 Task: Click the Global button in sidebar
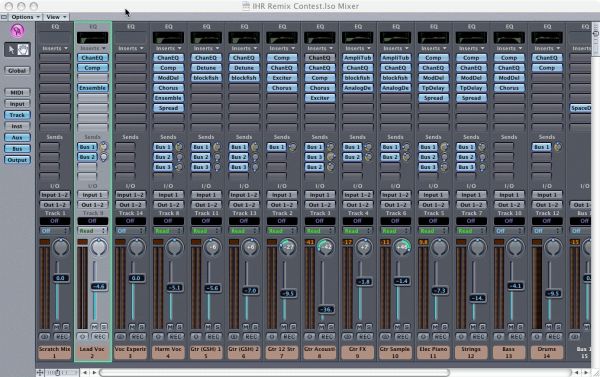coord(17,71)
